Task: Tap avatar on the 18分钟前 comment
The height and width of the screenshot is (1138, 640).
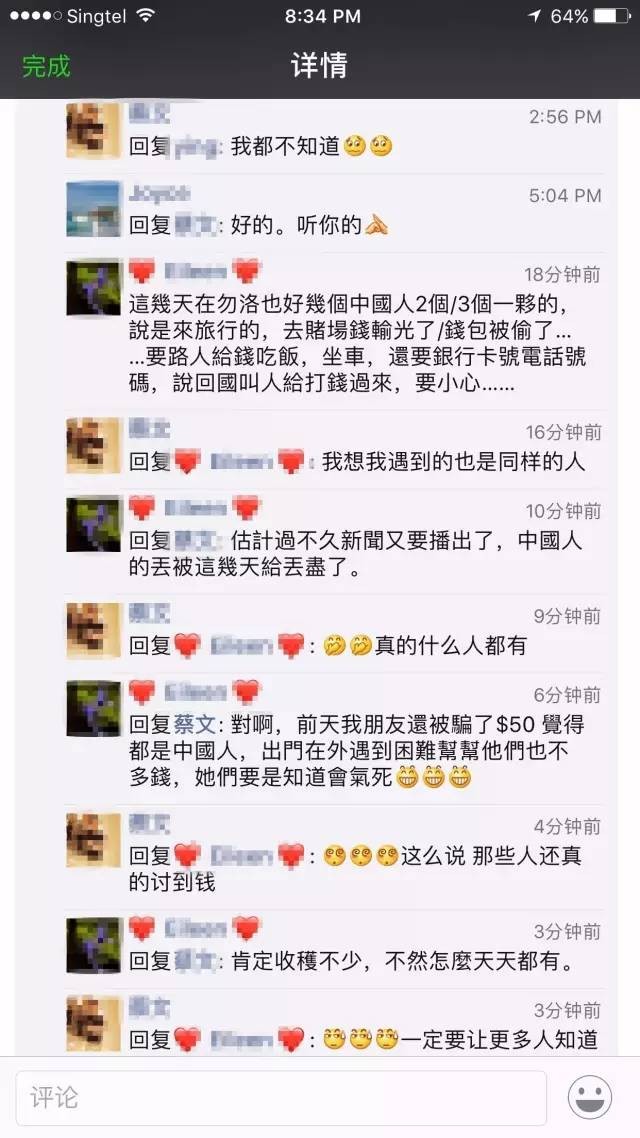Action: (93, 287)
